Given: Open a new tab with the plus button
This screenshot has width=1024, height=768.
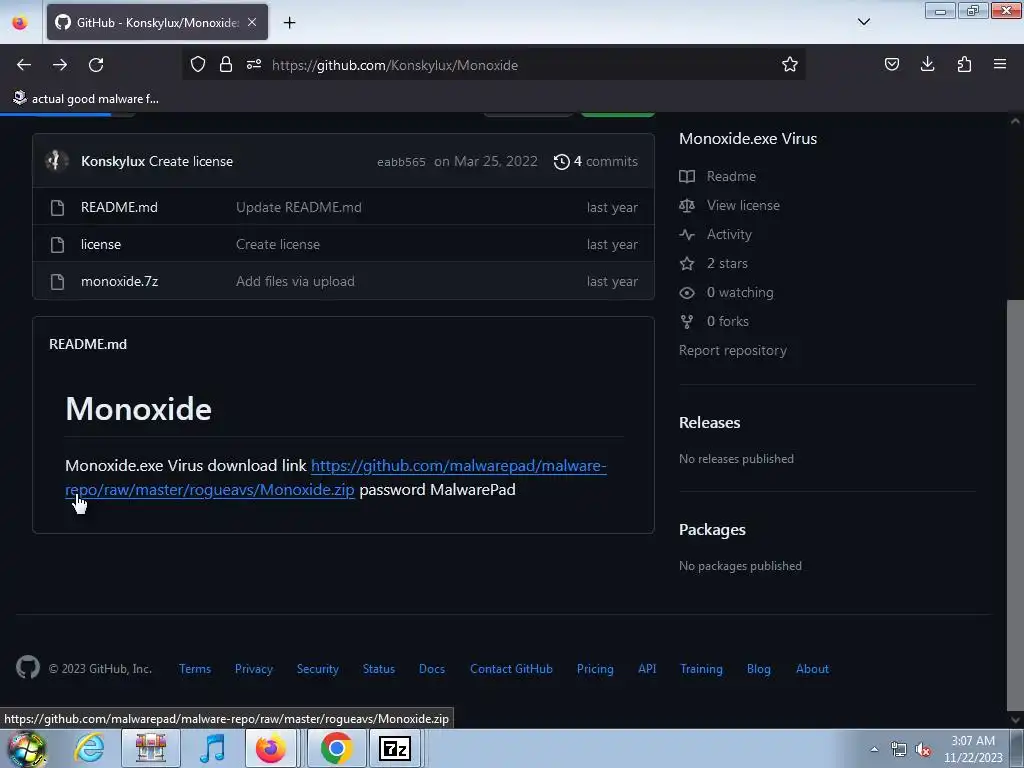Looking at the screenshot, I should click(x=289, y=23).
